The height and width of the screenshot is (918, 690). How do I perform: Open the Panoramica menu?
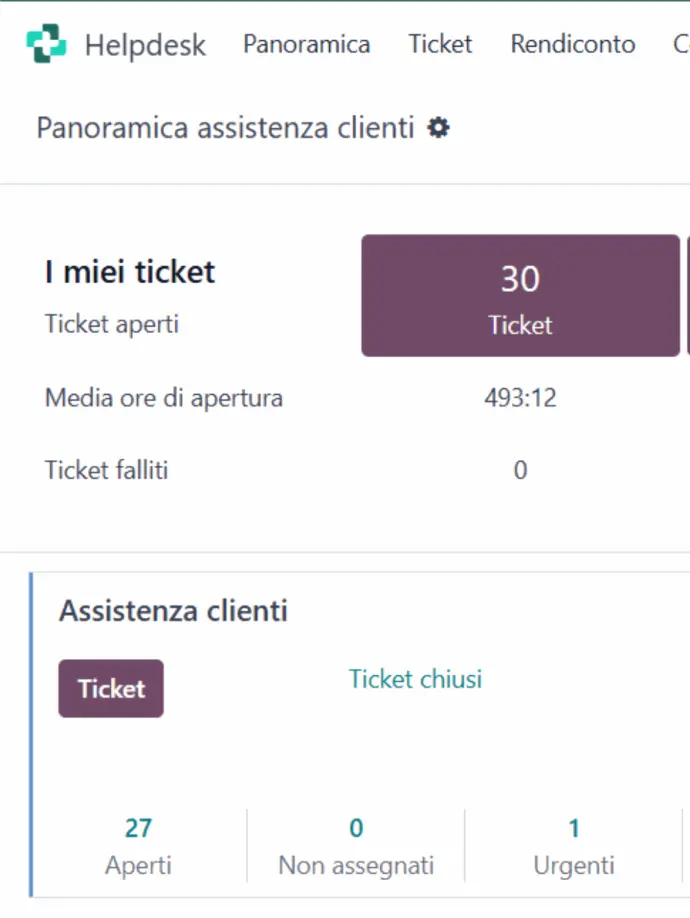[306, 45]
